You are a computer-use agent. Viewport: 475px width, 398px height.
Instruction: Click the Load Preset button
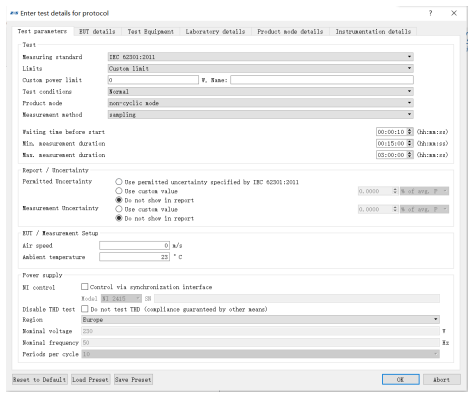point(90,379)
